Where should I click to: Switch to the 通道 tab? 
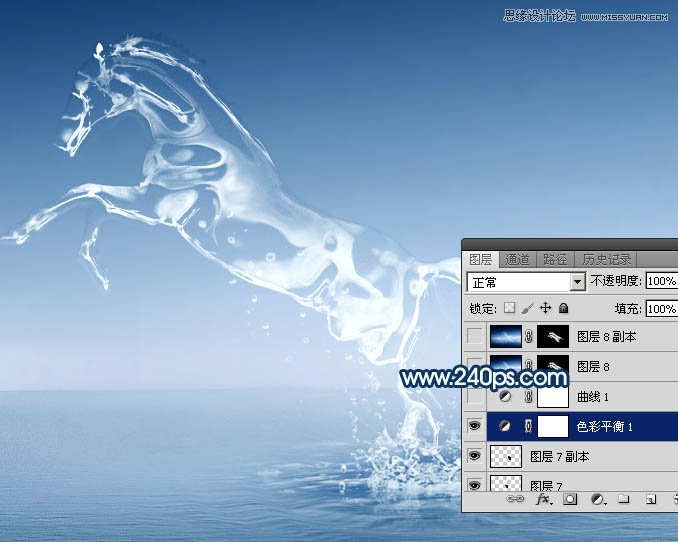pyautogui.click(x=517, y=260)
